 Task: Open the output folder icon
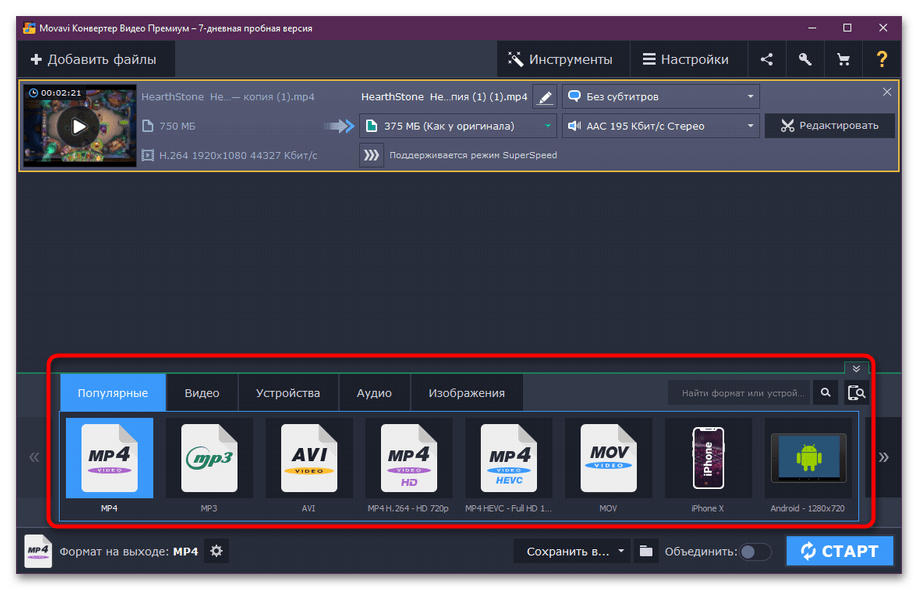pos(646,551)
